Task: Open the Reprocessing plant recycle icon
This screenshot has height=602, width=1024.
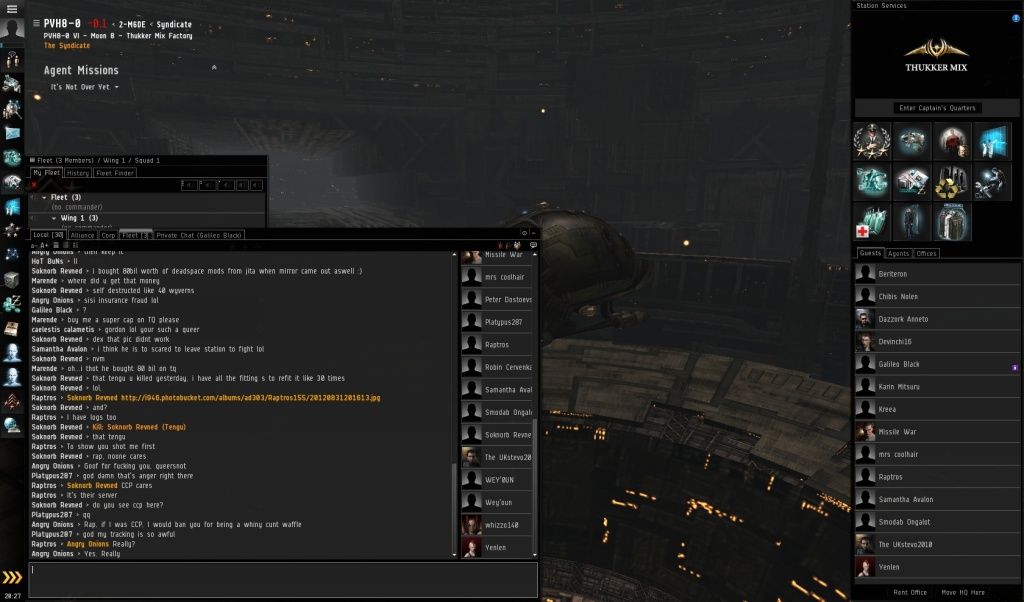Action: [x=952, y=182]
